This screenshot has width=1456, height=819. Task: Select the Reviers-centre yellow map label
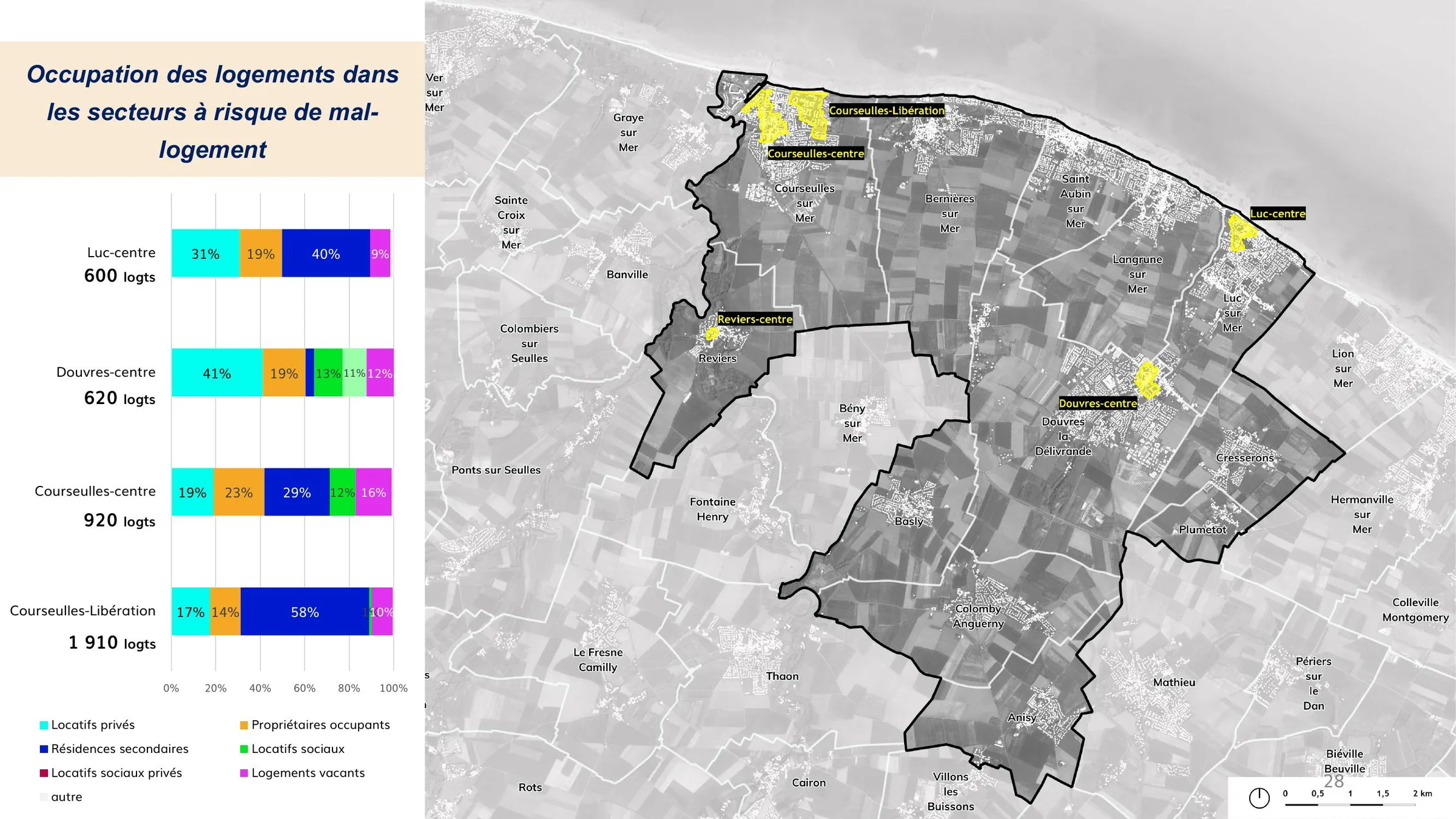pos(755,319)
